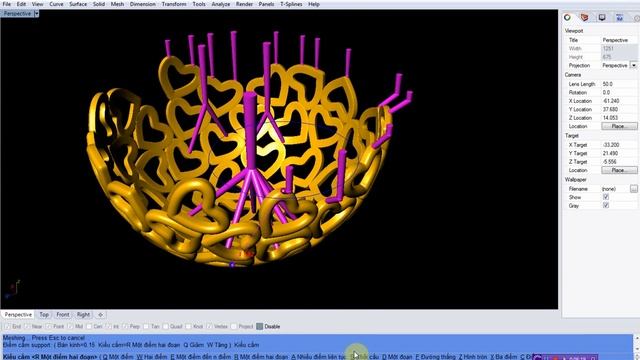Enable the Tan object snap
This screenshot has width=640, height=360.
[146, 327]
